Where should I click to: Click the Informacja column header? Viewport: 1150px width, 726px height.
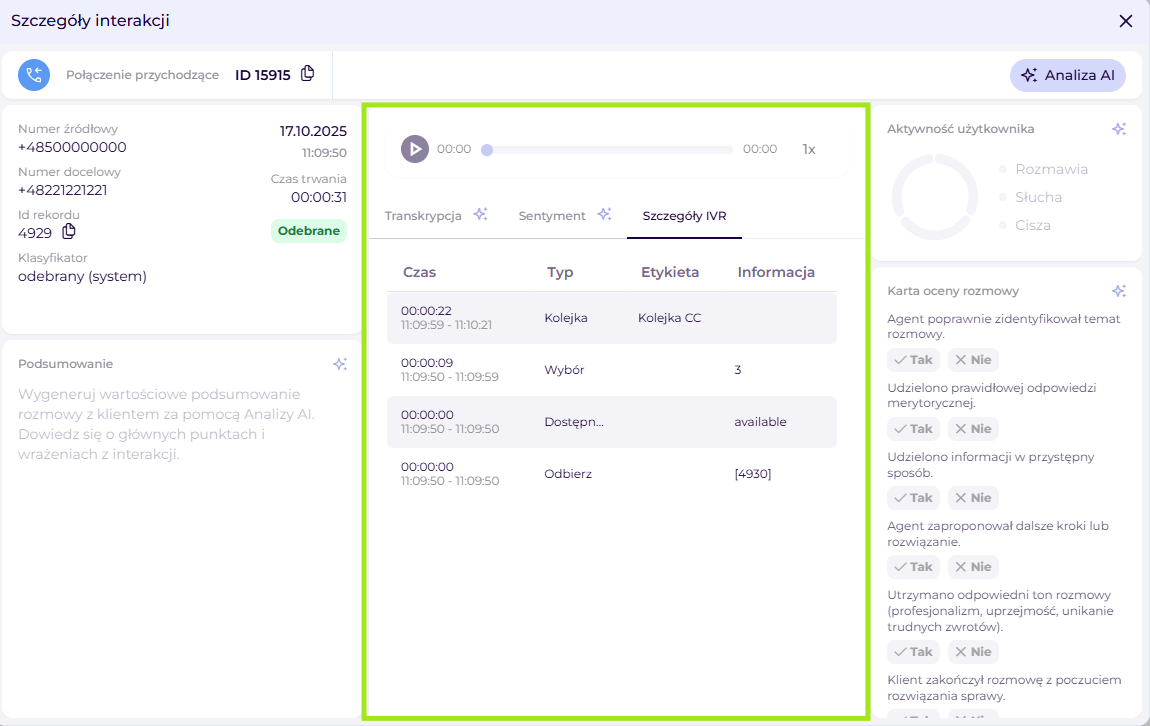(776, 272)
